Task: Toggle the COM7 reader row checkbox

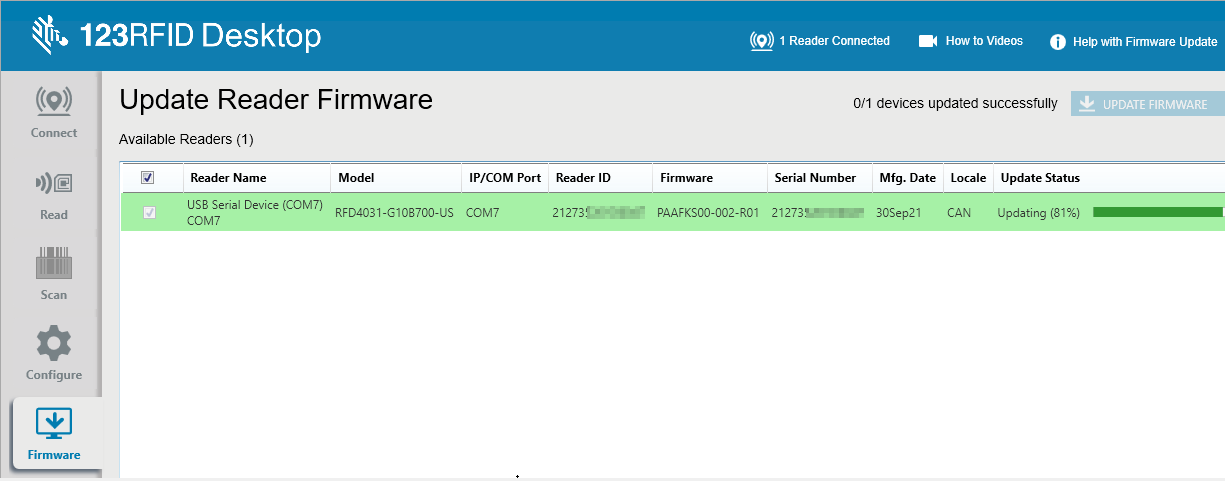Action: [x=150, y=212]
